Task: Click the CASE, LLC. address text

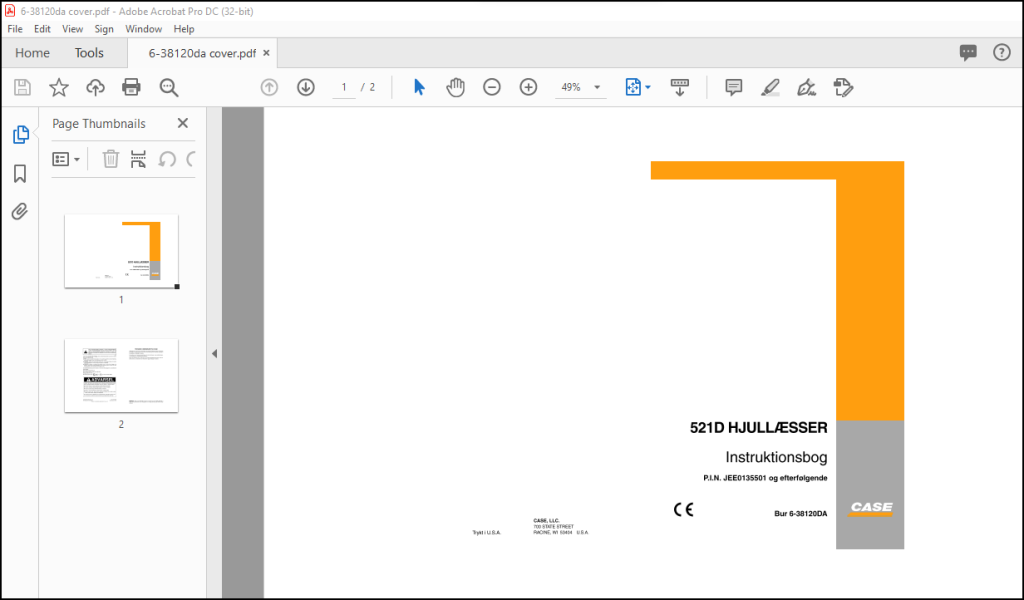Action: coord(560,527)
